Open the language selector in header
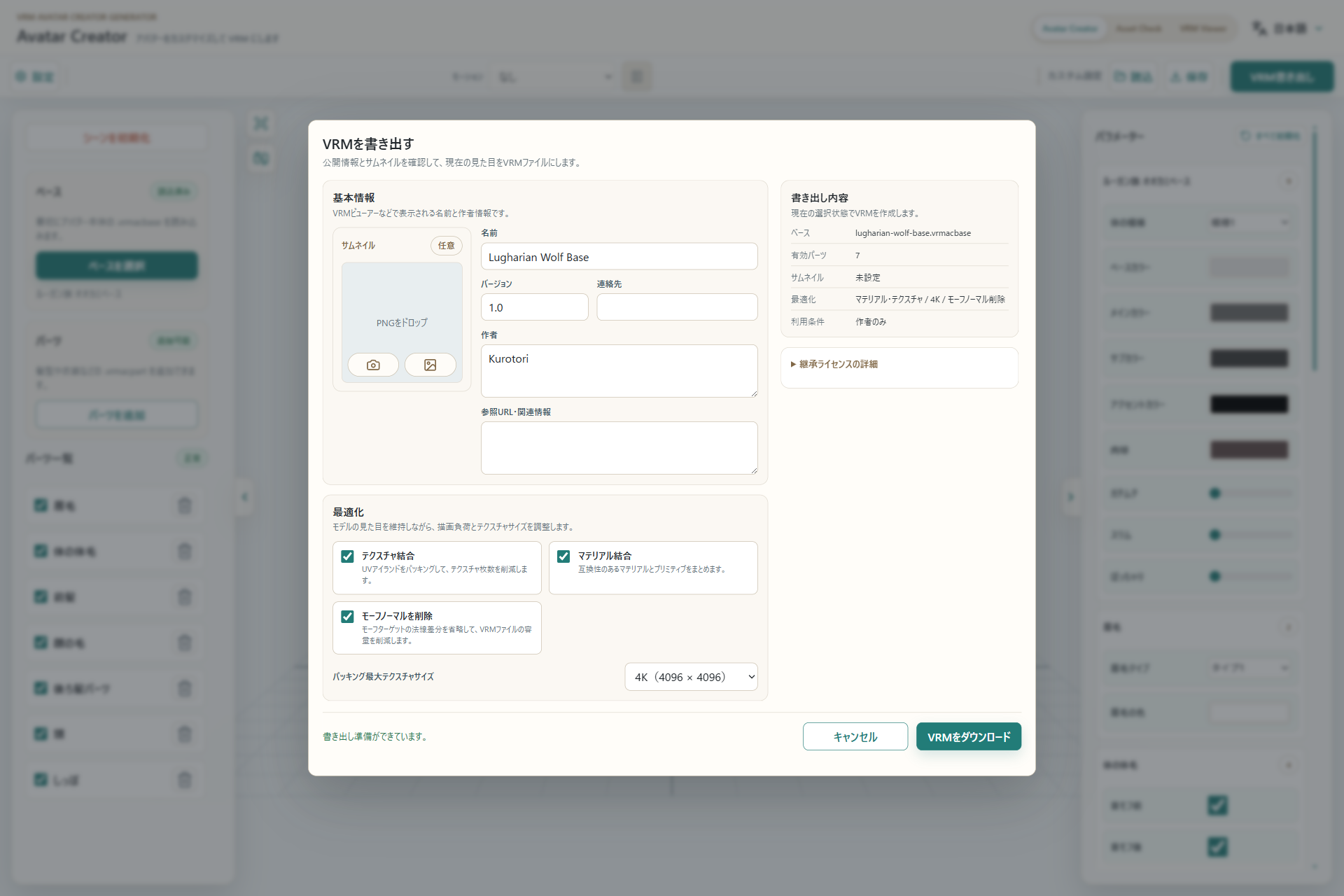Image resolution: width=1344 pixels, height=896 pixels. (x=1289, y=29)
